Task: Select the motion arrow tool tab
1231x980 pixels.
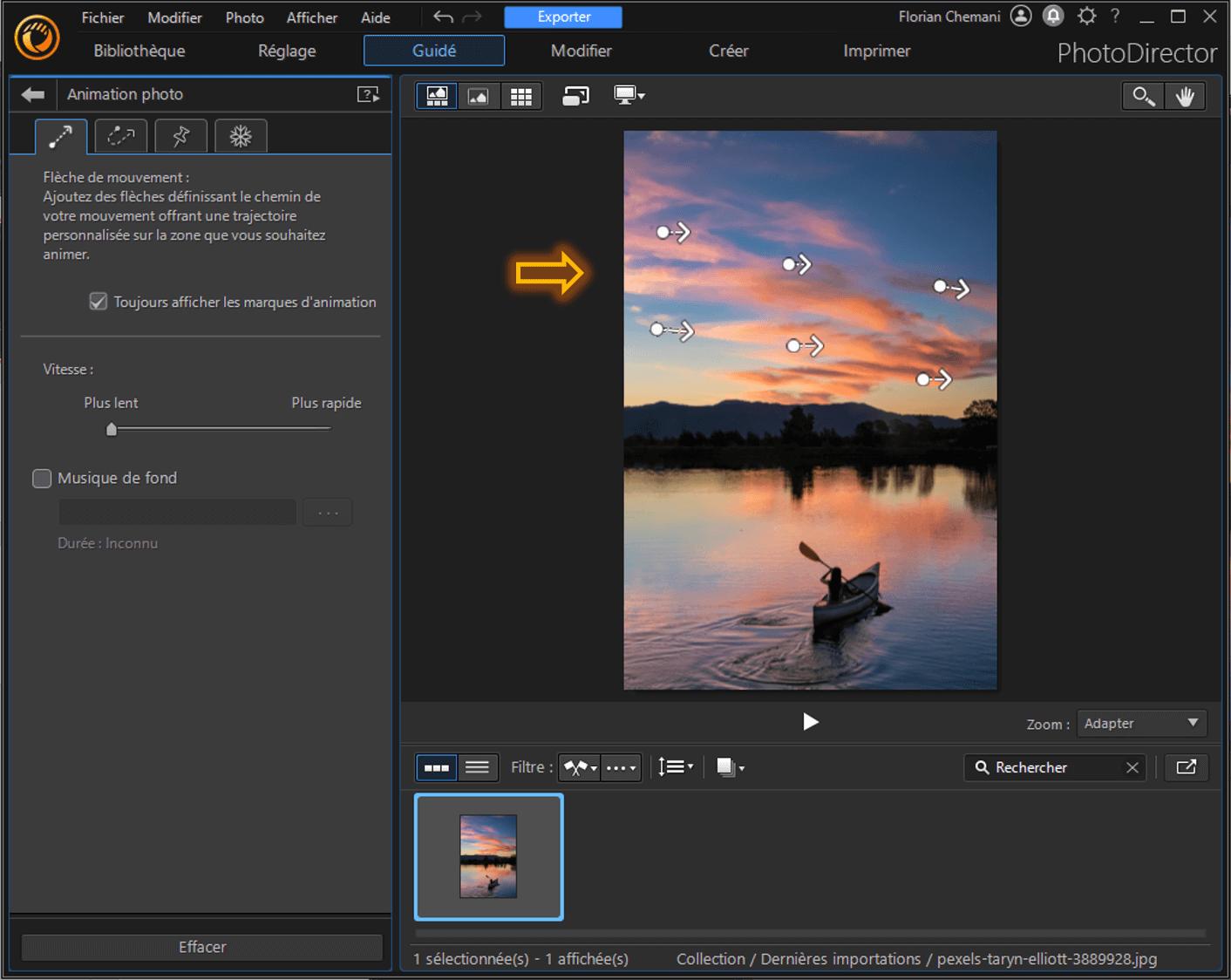Action: point(60,136)
